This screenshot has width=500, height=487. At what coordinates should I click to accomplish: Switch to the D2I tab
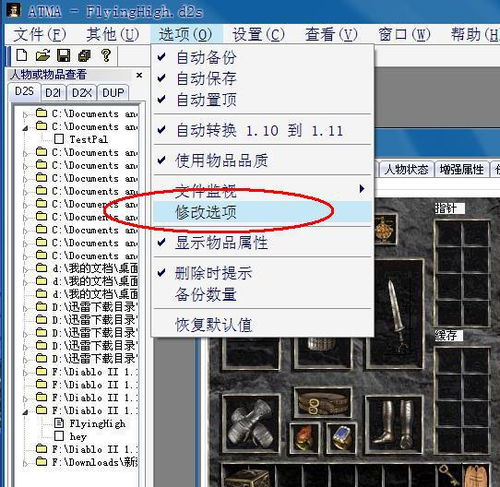[x=53, y=93]
